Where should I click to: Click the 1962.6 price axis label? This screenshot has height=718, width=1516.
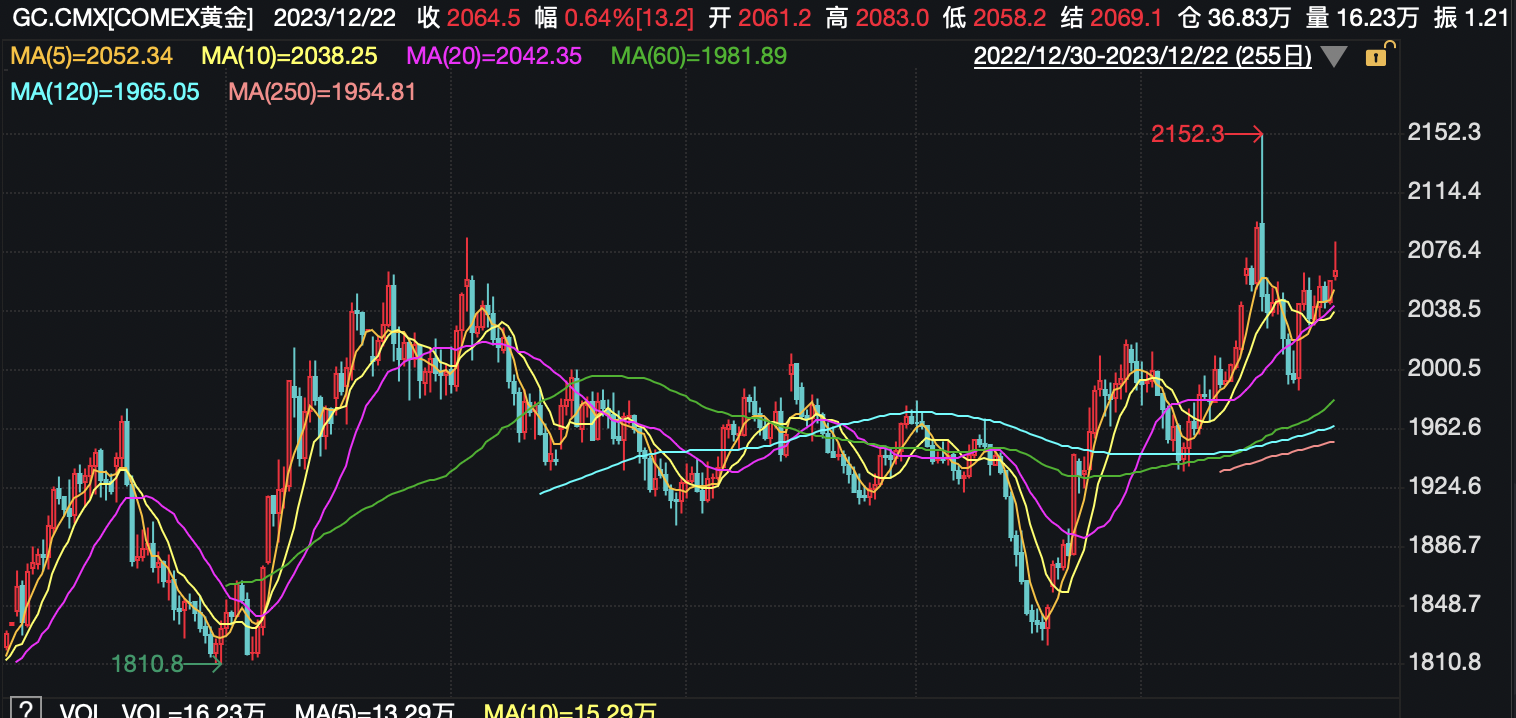click(x=1443, y=427)
